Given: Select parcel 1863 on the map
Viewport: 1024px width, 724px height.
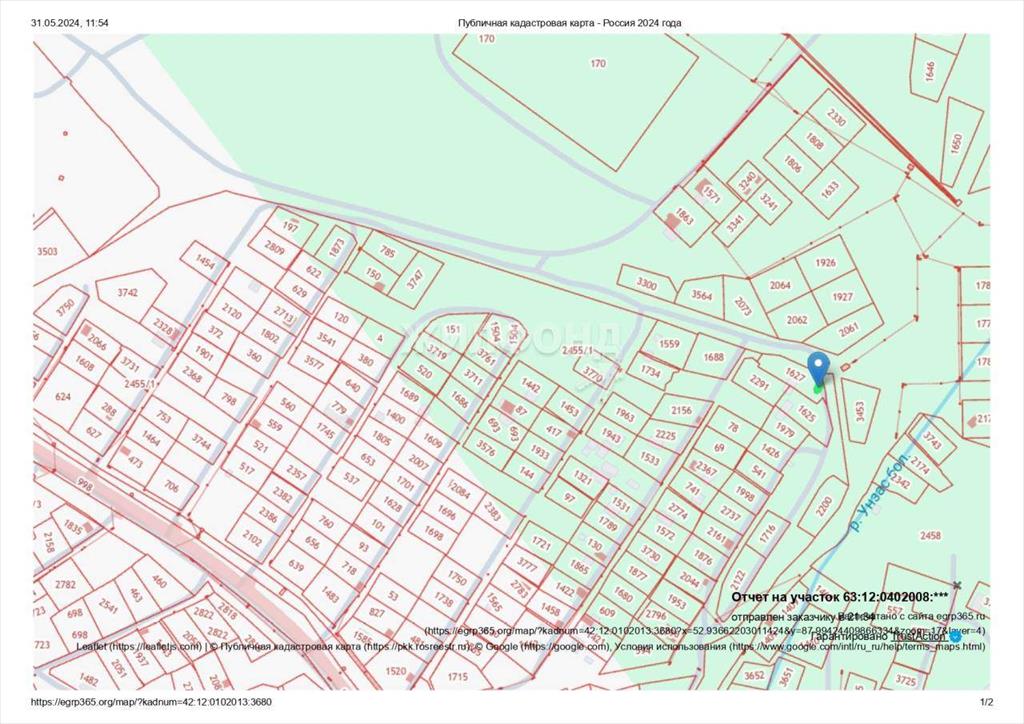Looking at the screenshot, I should coord(684,215).
